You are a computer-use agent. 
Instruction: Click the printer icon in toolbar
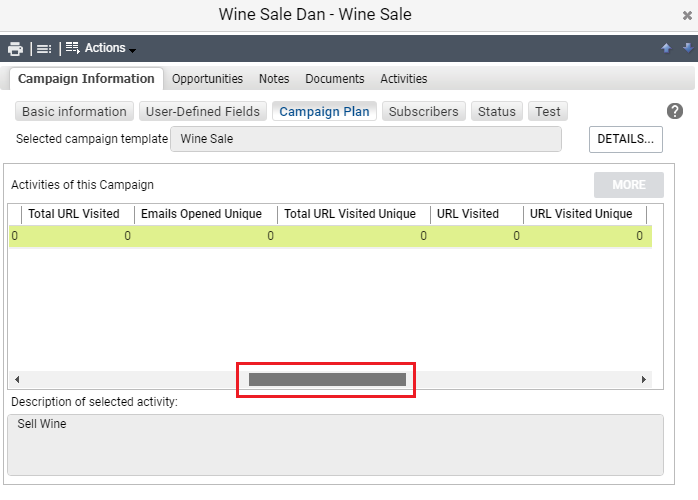pyautogui.click(x=15, y=48)
